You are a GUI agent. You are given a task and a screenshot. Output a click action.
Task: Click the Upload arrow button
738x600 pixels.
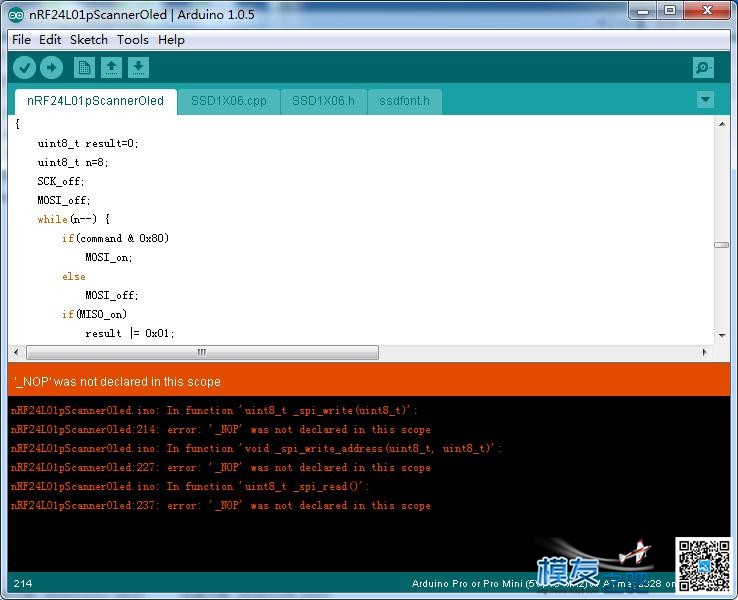[x=51, y=68]
